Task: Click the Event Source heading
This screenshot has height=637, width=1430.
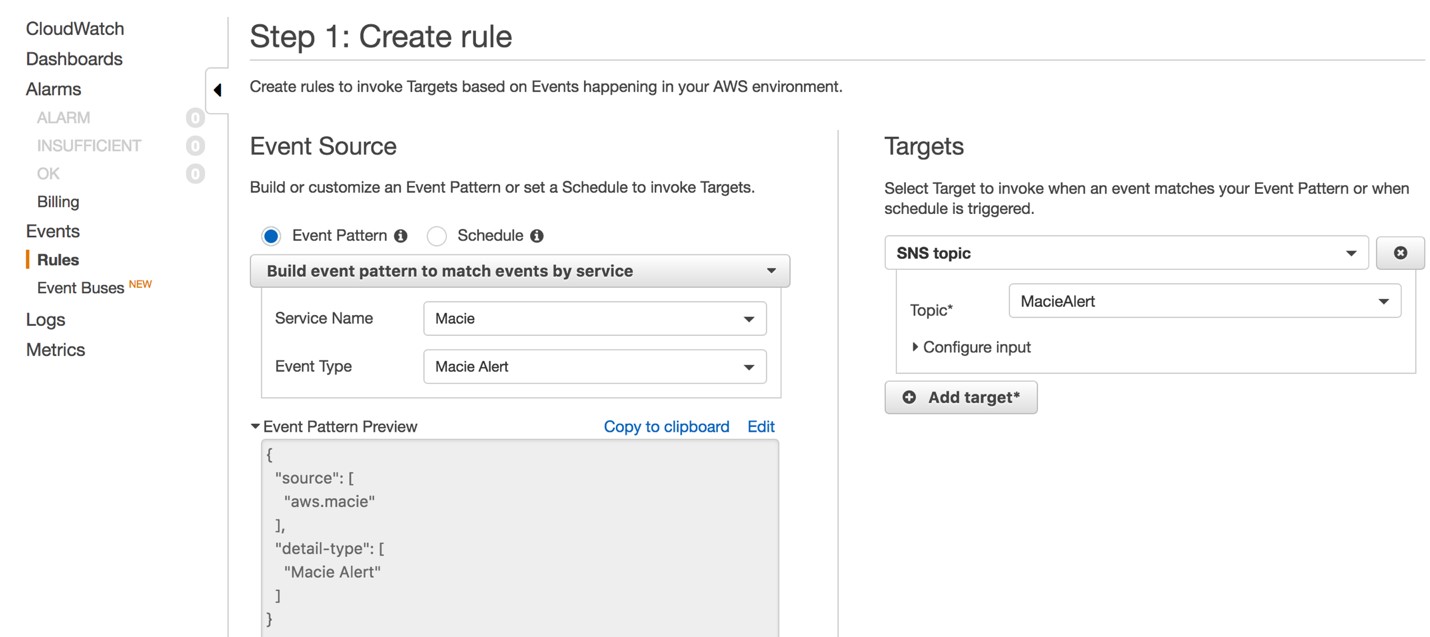Action: pyautogui.click(x=323, y=146)
